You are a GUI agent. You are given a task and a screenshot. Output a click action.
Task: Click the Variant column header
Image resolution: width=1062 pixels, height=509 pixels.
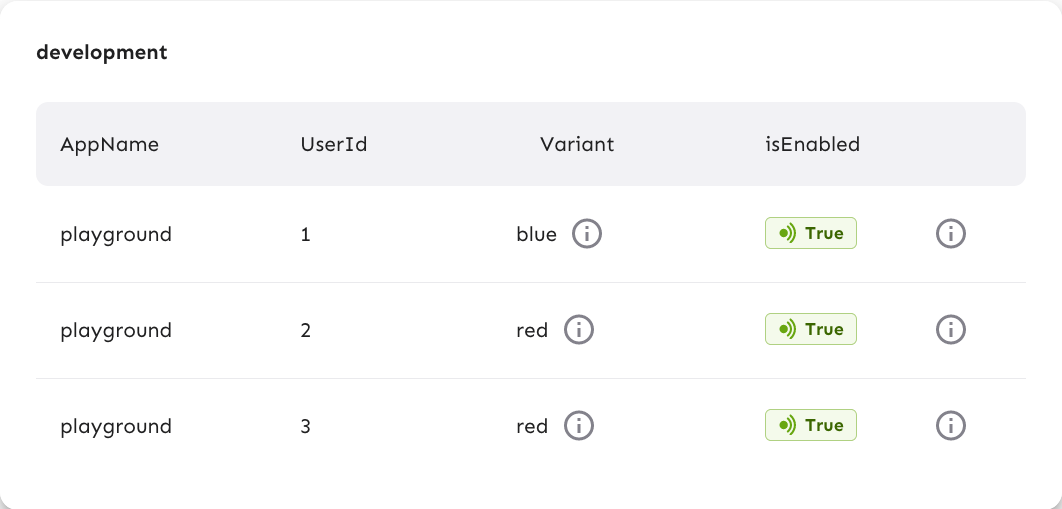[x=577, y=144]
